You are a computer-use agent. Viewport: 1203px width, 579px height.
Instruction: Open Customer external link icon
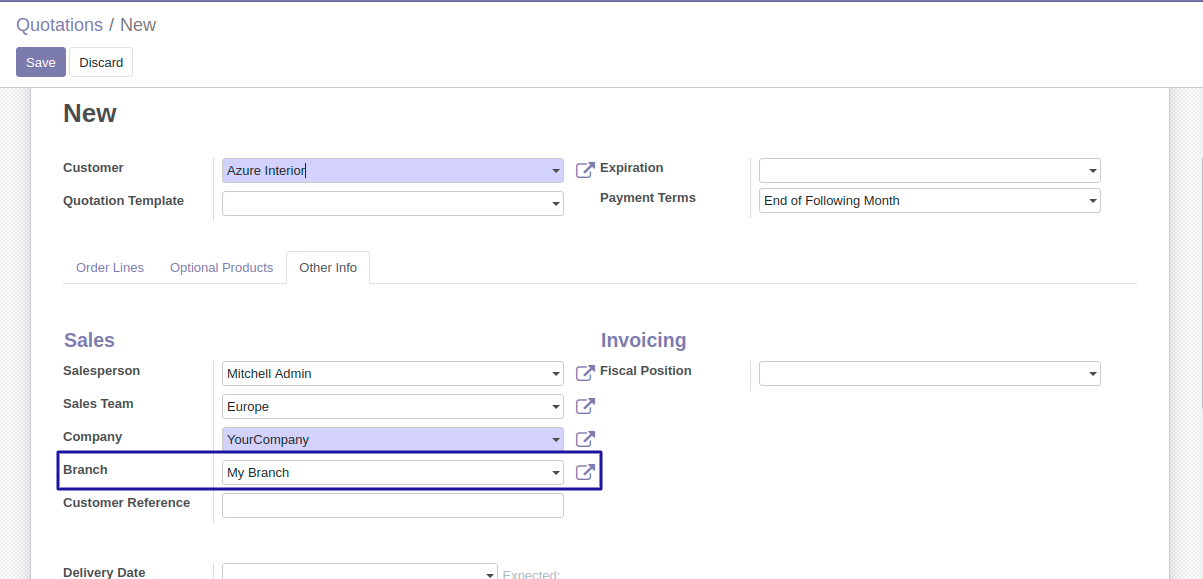[x=585, y=171]
